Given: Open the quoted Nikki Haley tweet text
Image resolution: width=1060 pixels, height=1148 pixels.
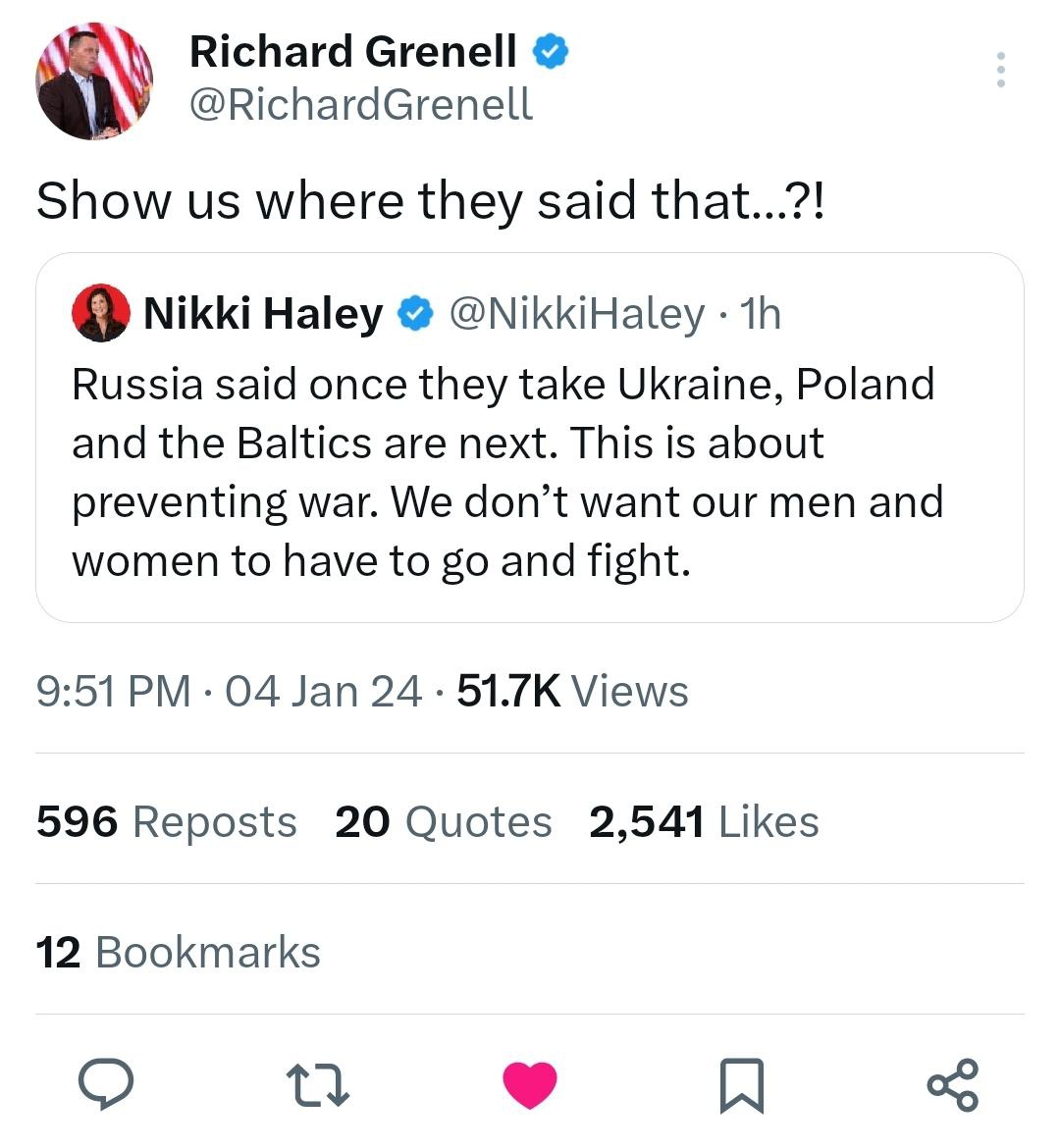Looking at the screenshot, I should (507, 472).
